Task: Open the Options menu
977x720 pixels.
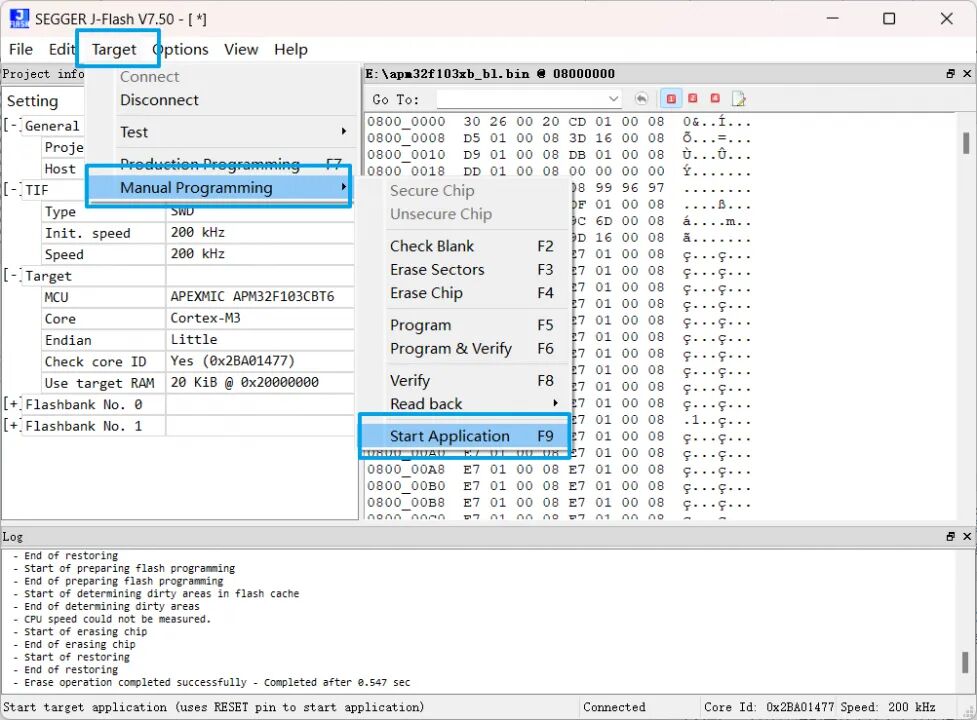Action: 180,49
